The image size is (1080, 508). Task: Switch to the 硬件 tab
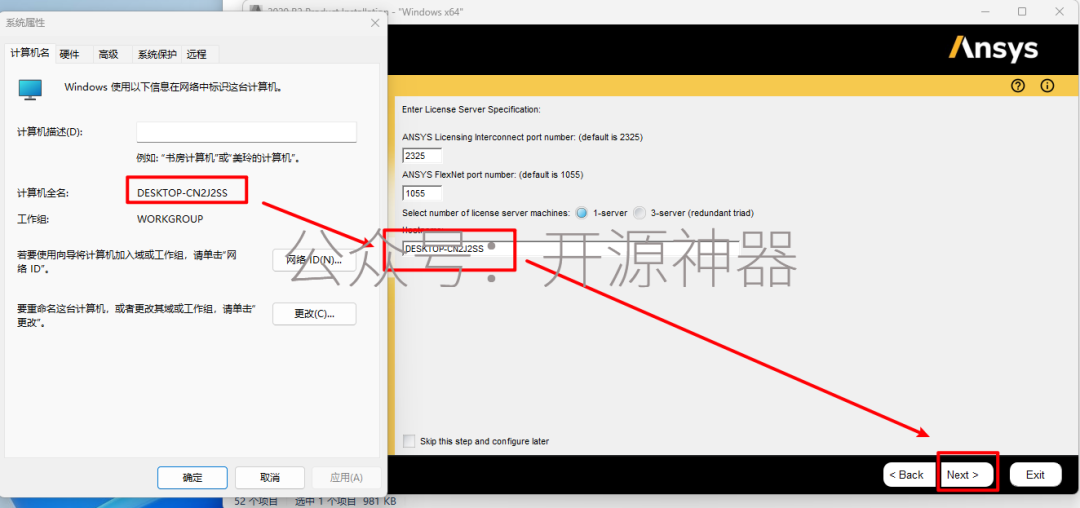70,54
